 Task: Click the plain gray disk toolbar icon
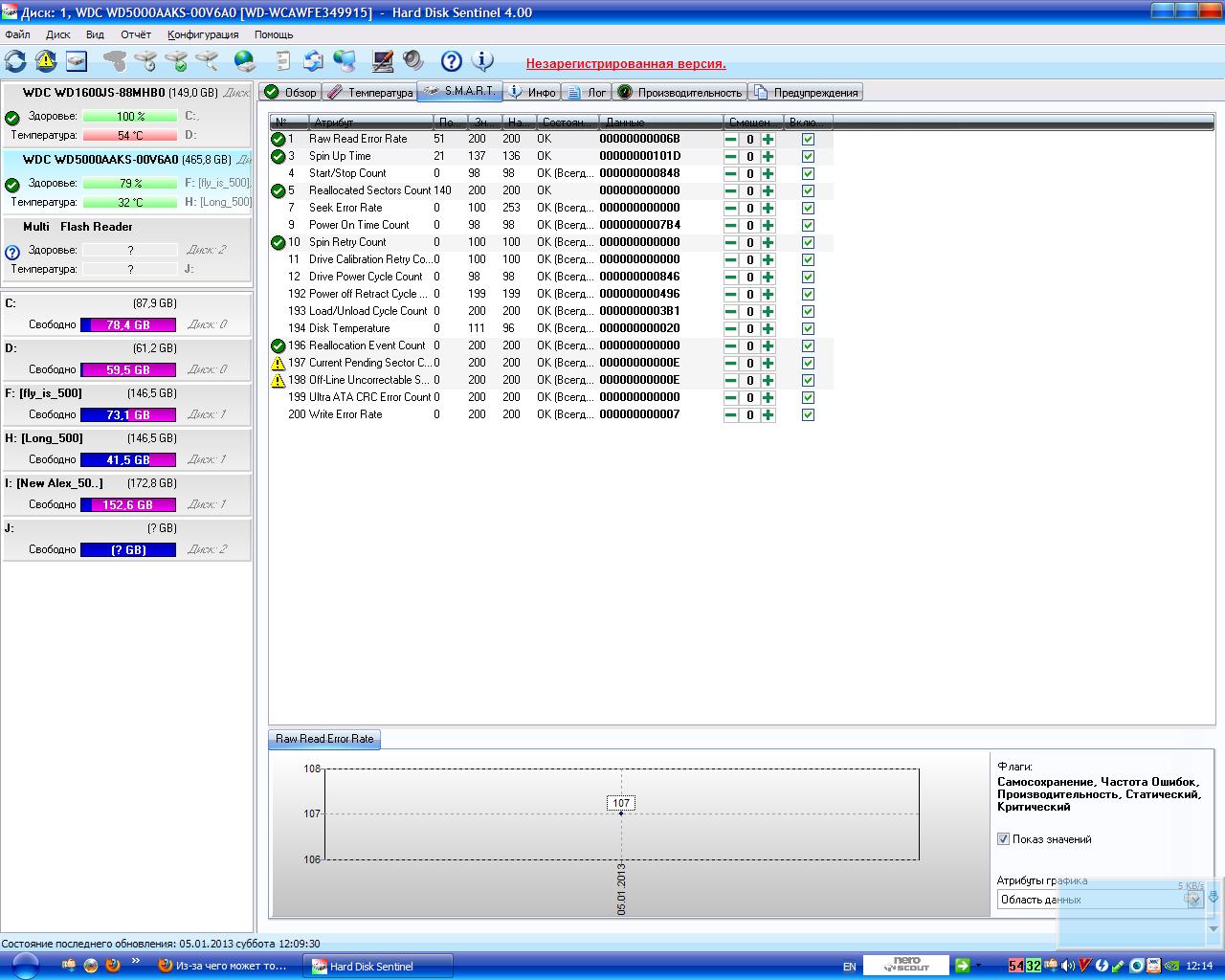(x=115, y=61)
